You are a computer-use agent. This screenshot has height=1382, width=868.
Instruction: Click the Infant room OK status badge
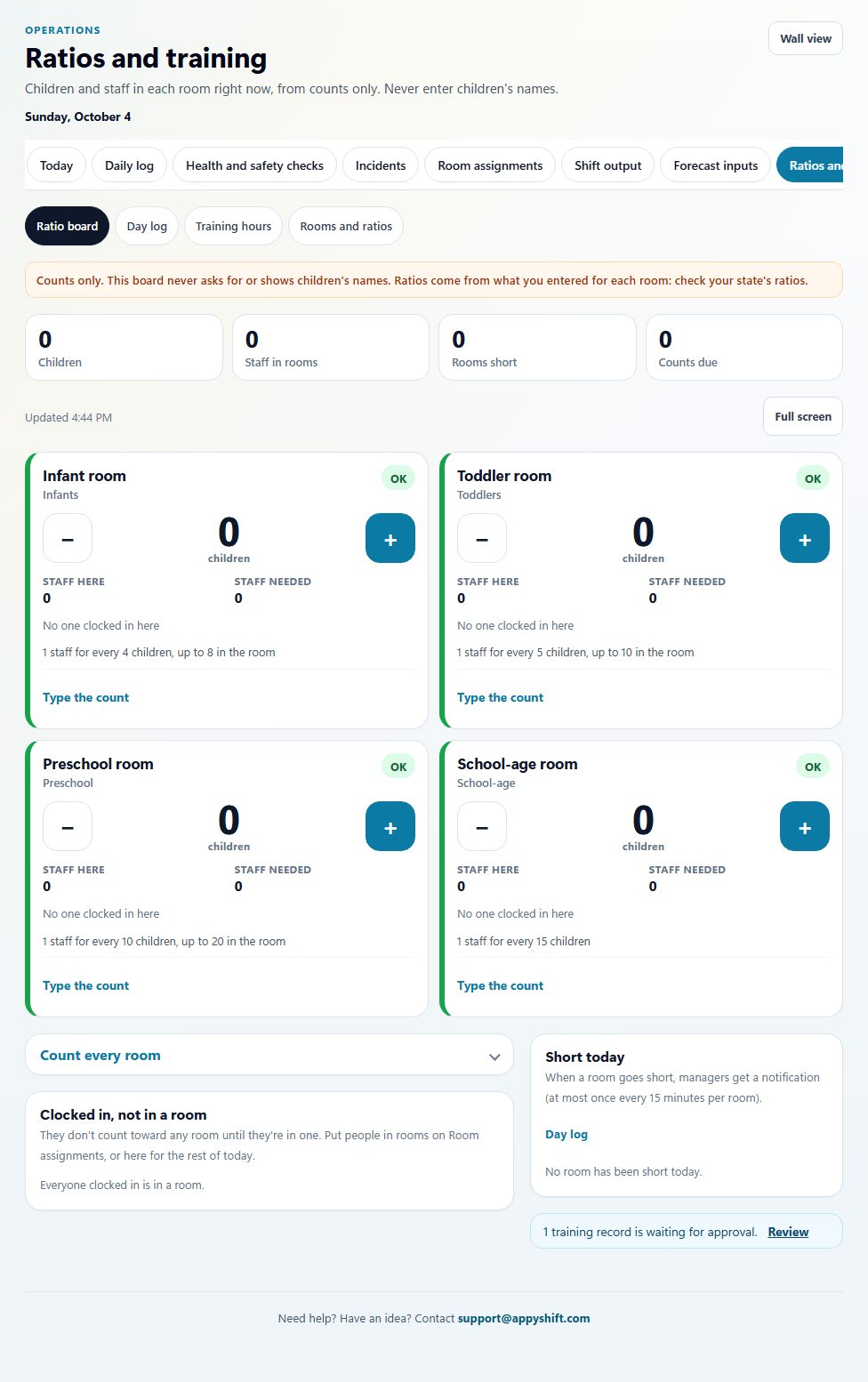pos(398,478)
